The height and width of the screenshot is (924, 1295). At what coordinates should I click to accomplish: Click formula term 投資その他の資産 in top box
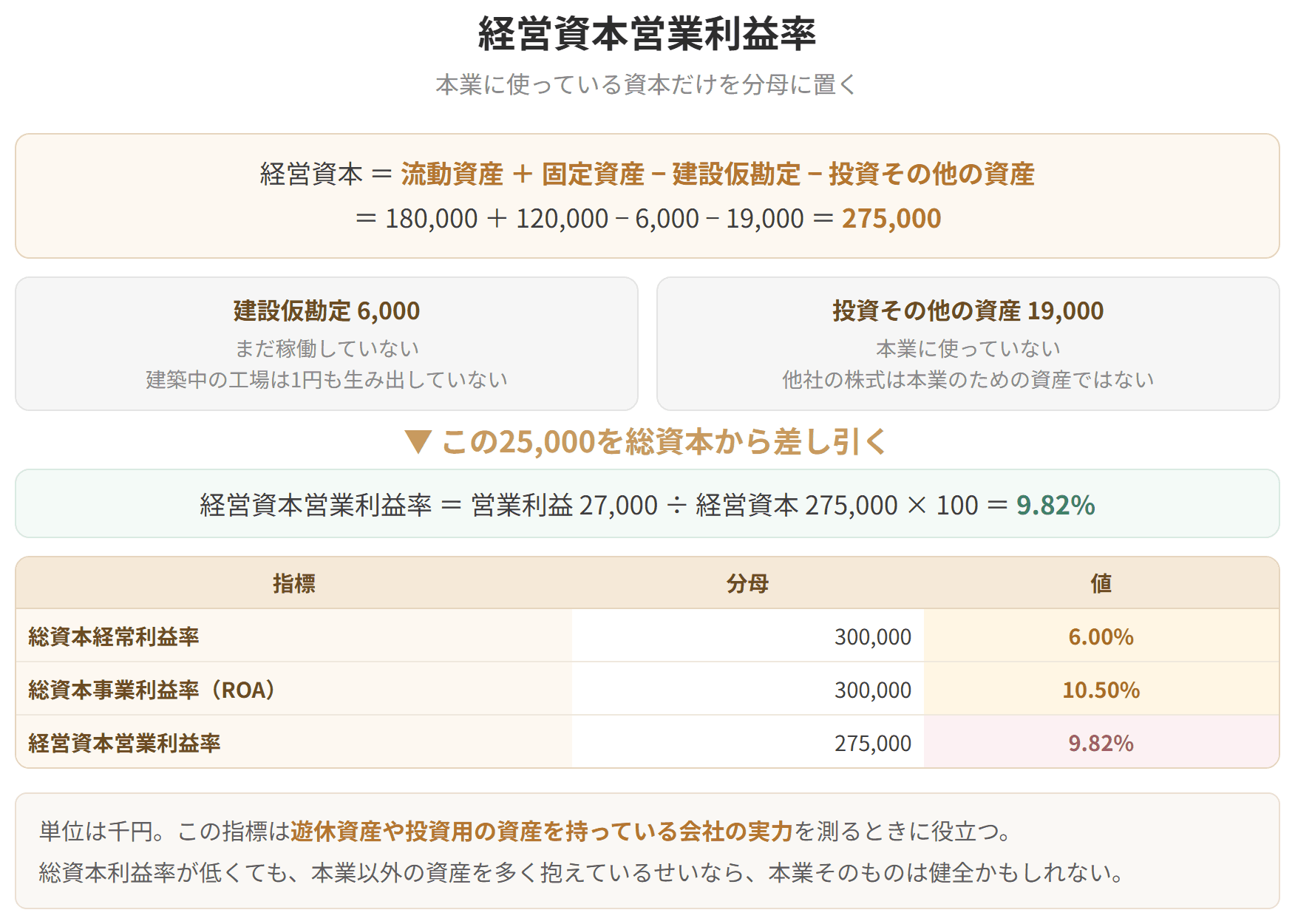click(931, 174)
